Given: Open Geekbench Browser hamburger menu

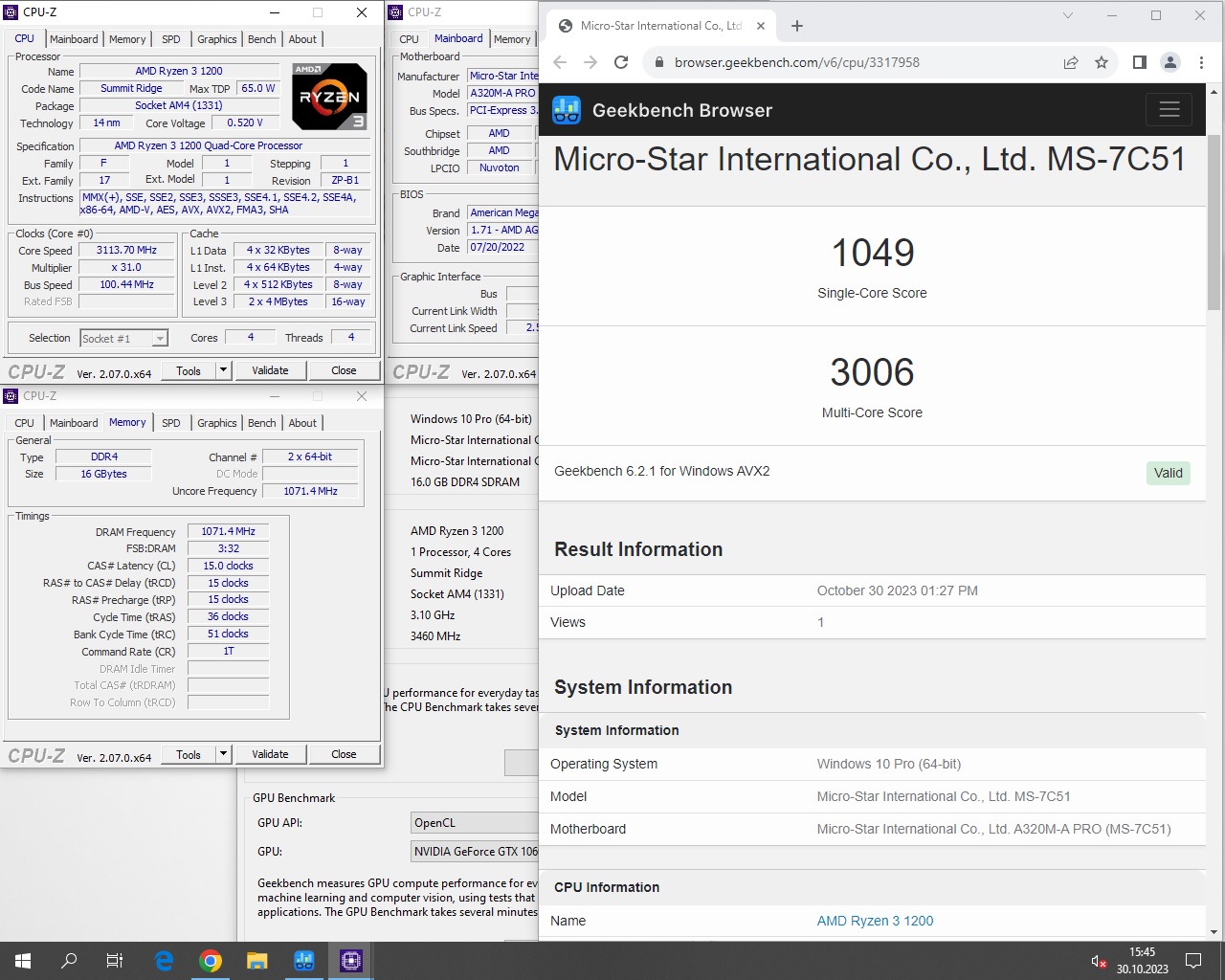Looking at the screenshot, I should pyautogui.click(x=1169, y=110).
